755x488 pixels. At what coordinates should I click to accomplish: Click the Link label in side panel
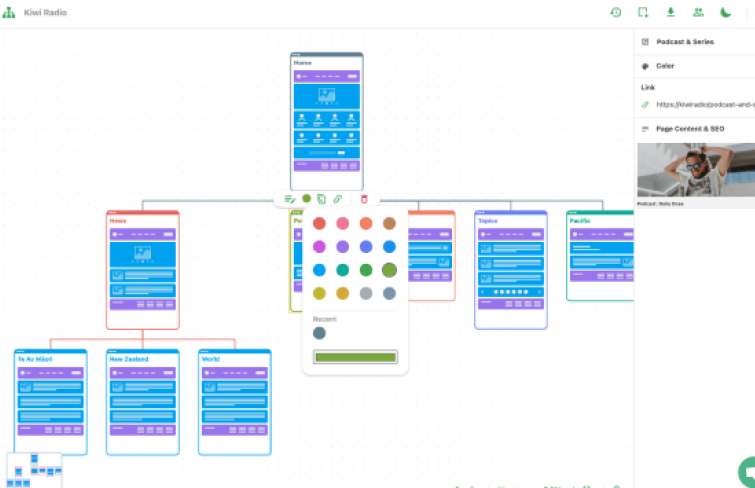click(648, 87)
